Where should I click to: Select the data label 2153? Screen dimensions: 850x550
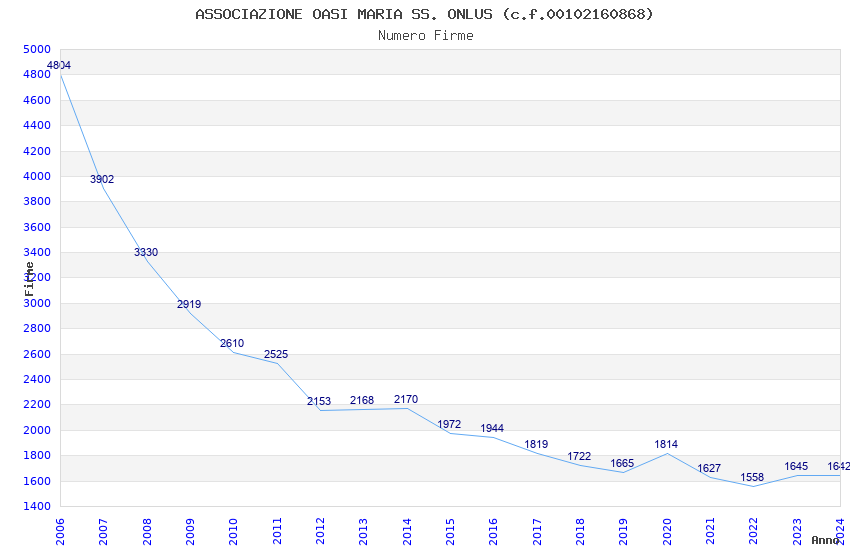tap(319, 401)
